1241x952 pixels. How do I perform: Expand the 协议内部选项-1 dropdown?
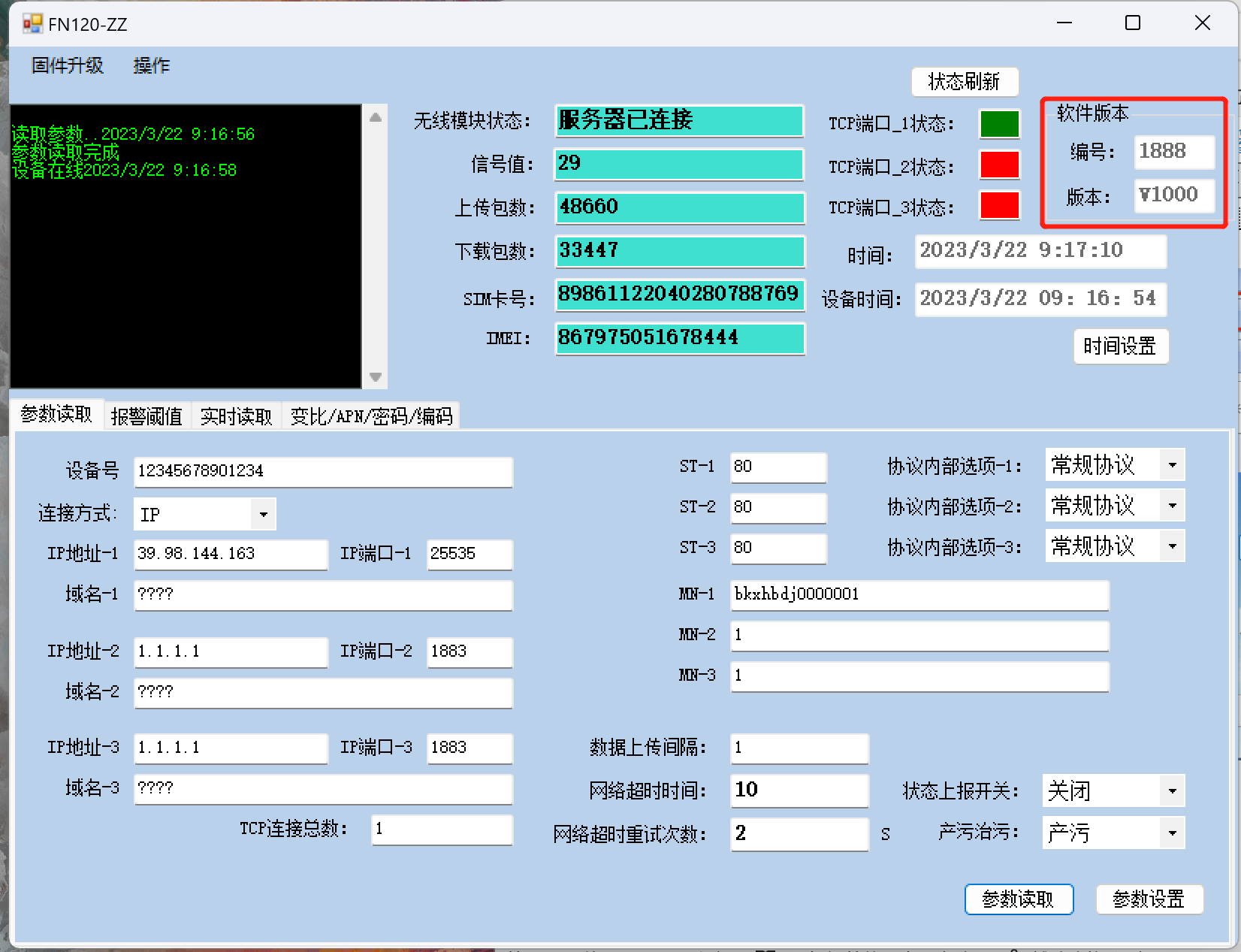(1171, 465)
